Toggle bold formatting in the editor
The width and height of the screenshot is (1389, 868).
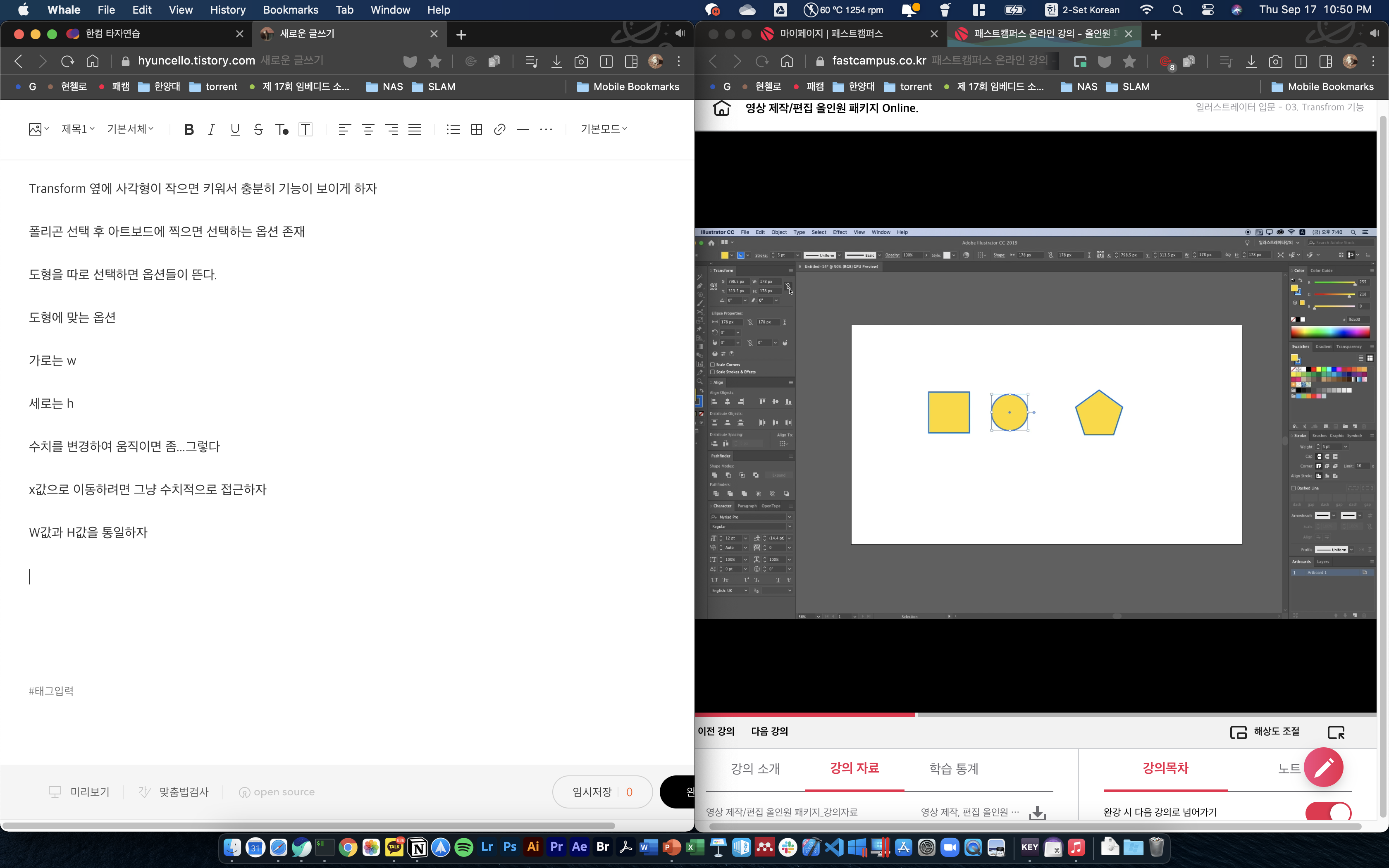point(189,129)
